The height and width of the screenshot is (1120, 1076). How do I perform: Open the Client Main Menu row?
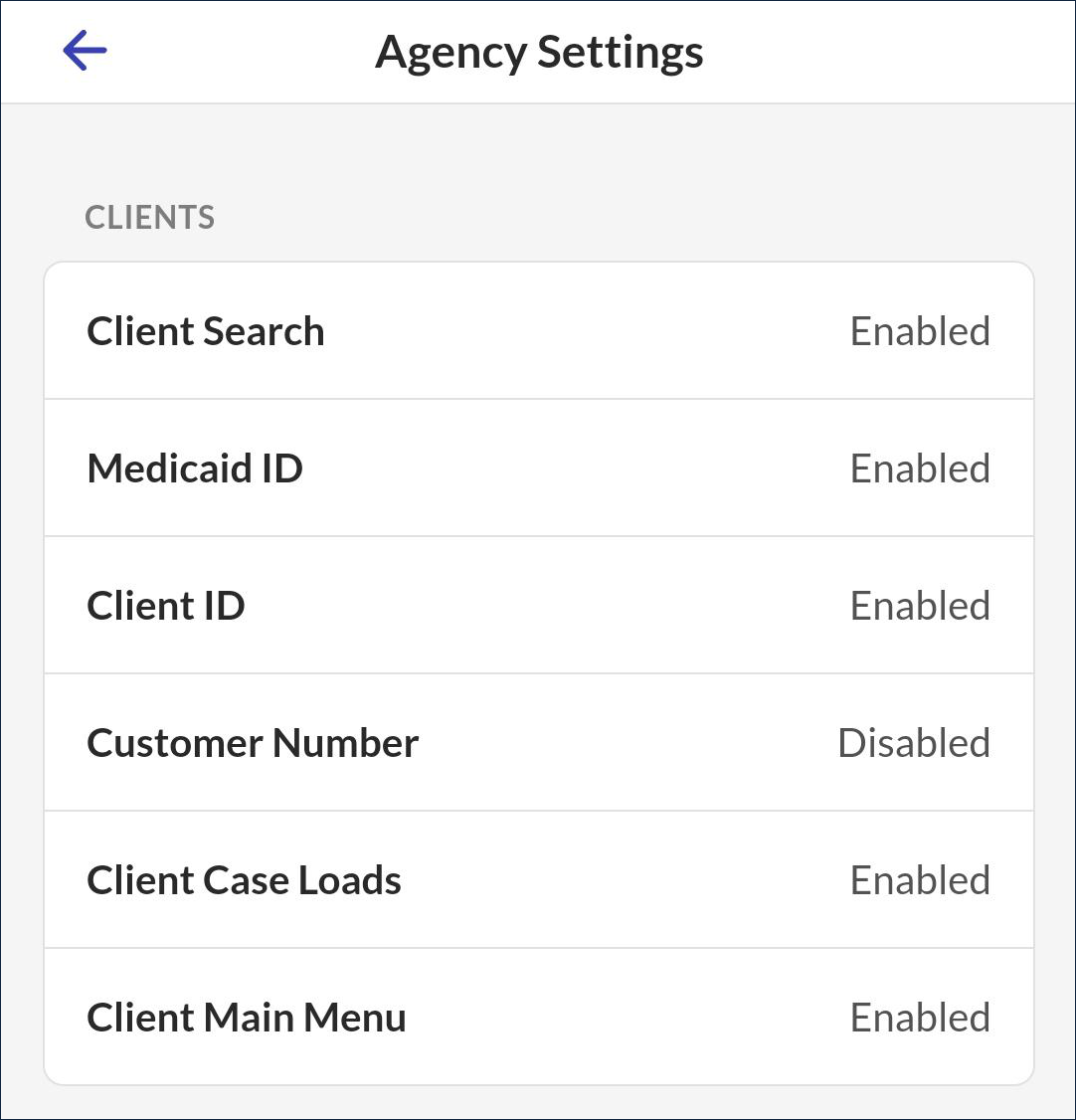(538, 1018)
